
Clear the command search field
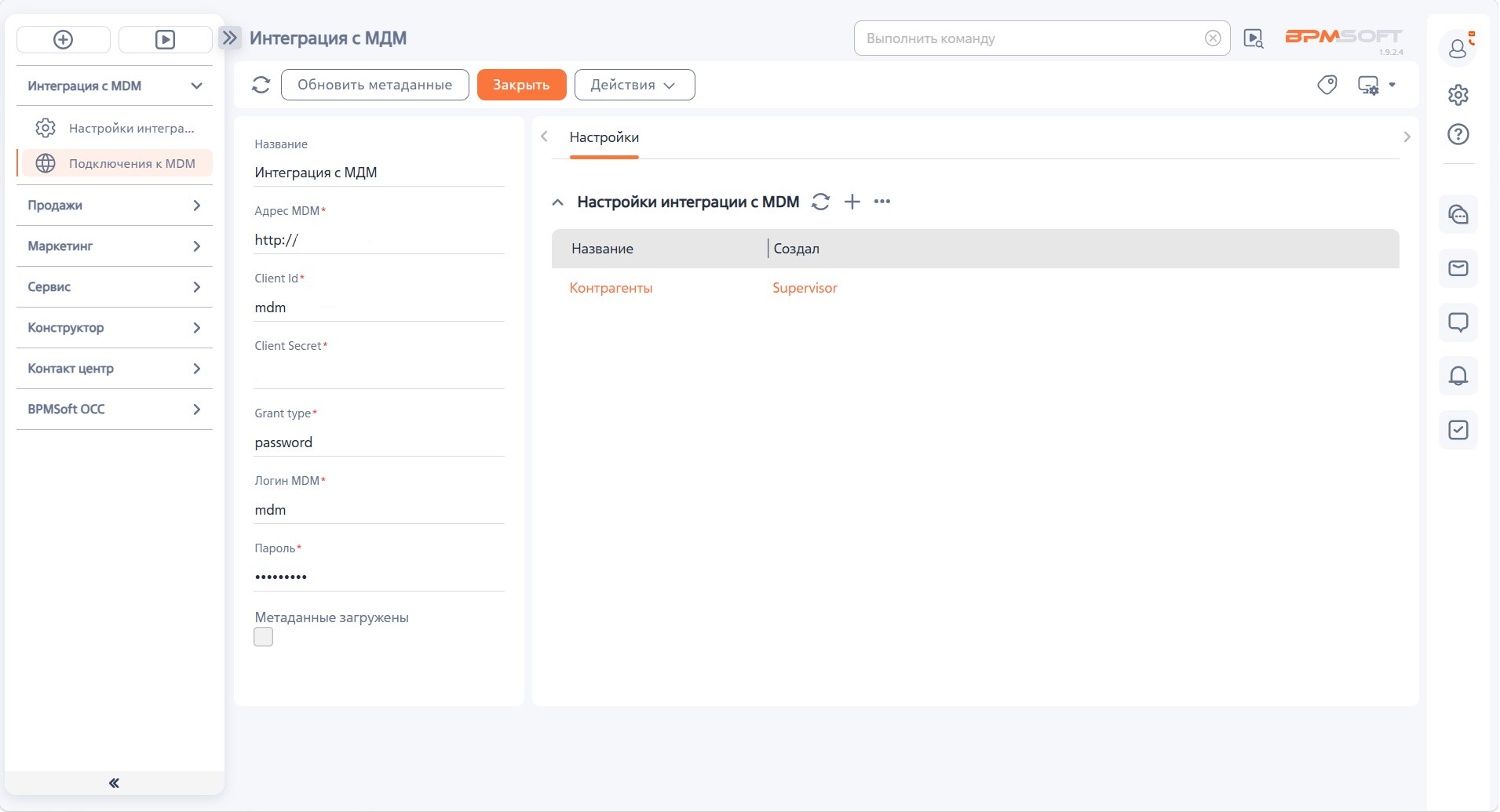(x=1213, y=38)
